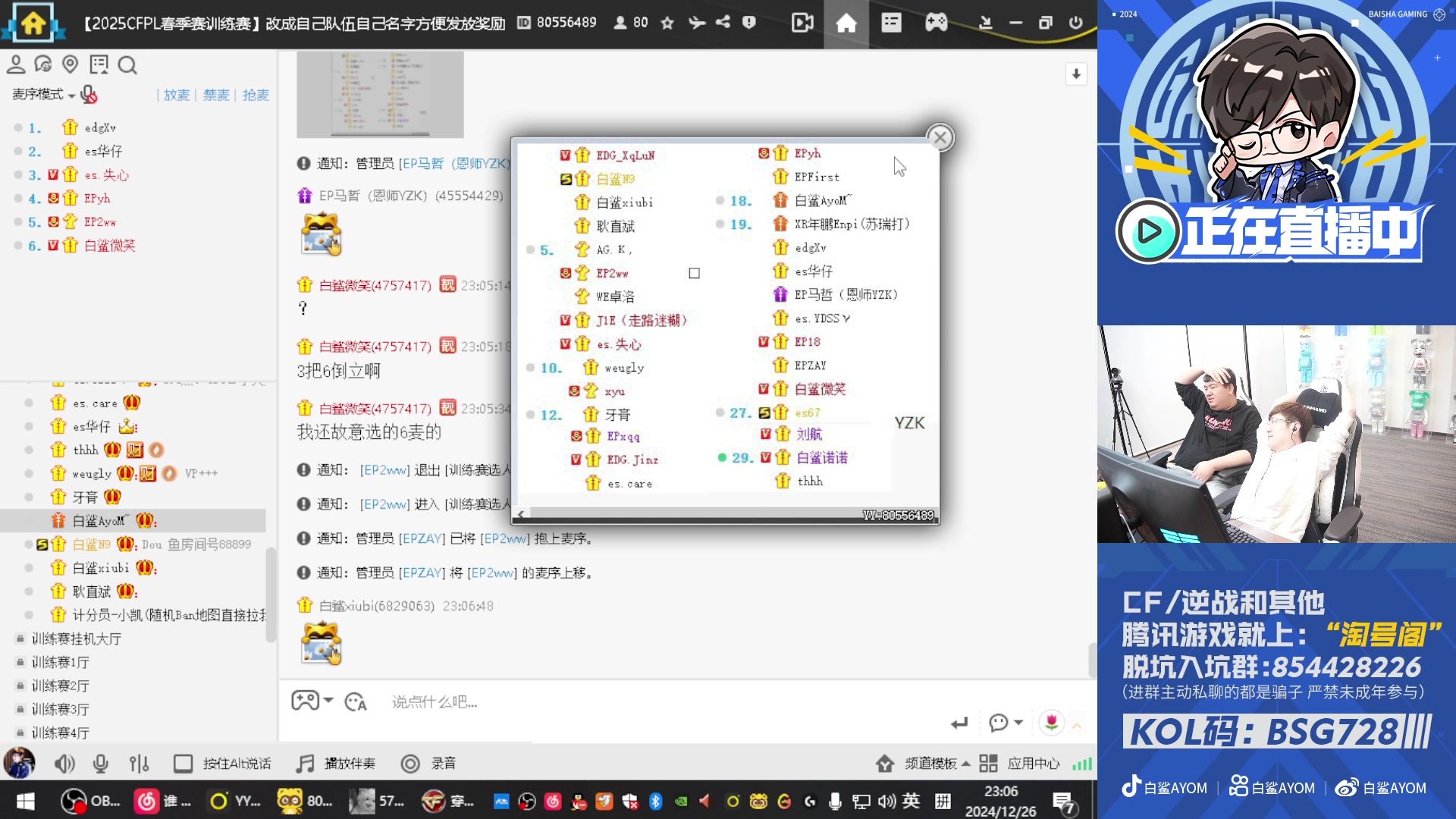This screenshot has height=819, width=1456.
Task: Toggle the muted microphone icon beside 麦序模式
Action: click(89, 95)
